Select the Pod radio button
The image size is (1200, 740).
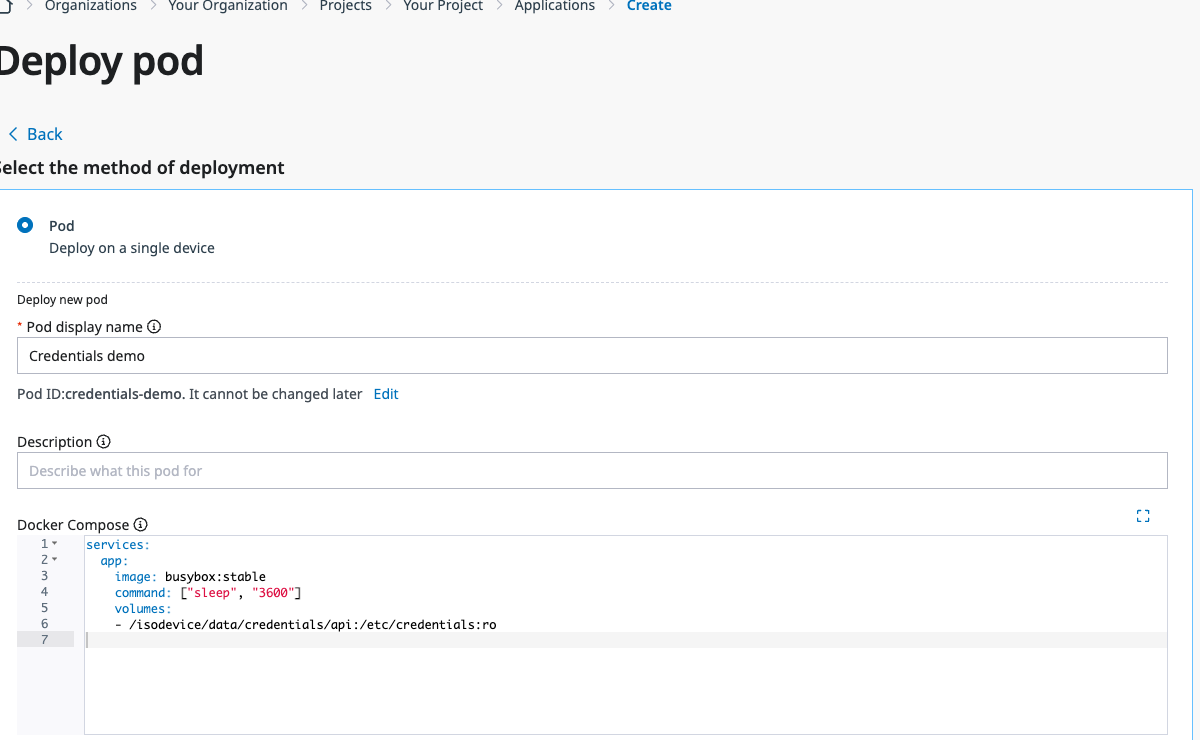coord(25,225)
